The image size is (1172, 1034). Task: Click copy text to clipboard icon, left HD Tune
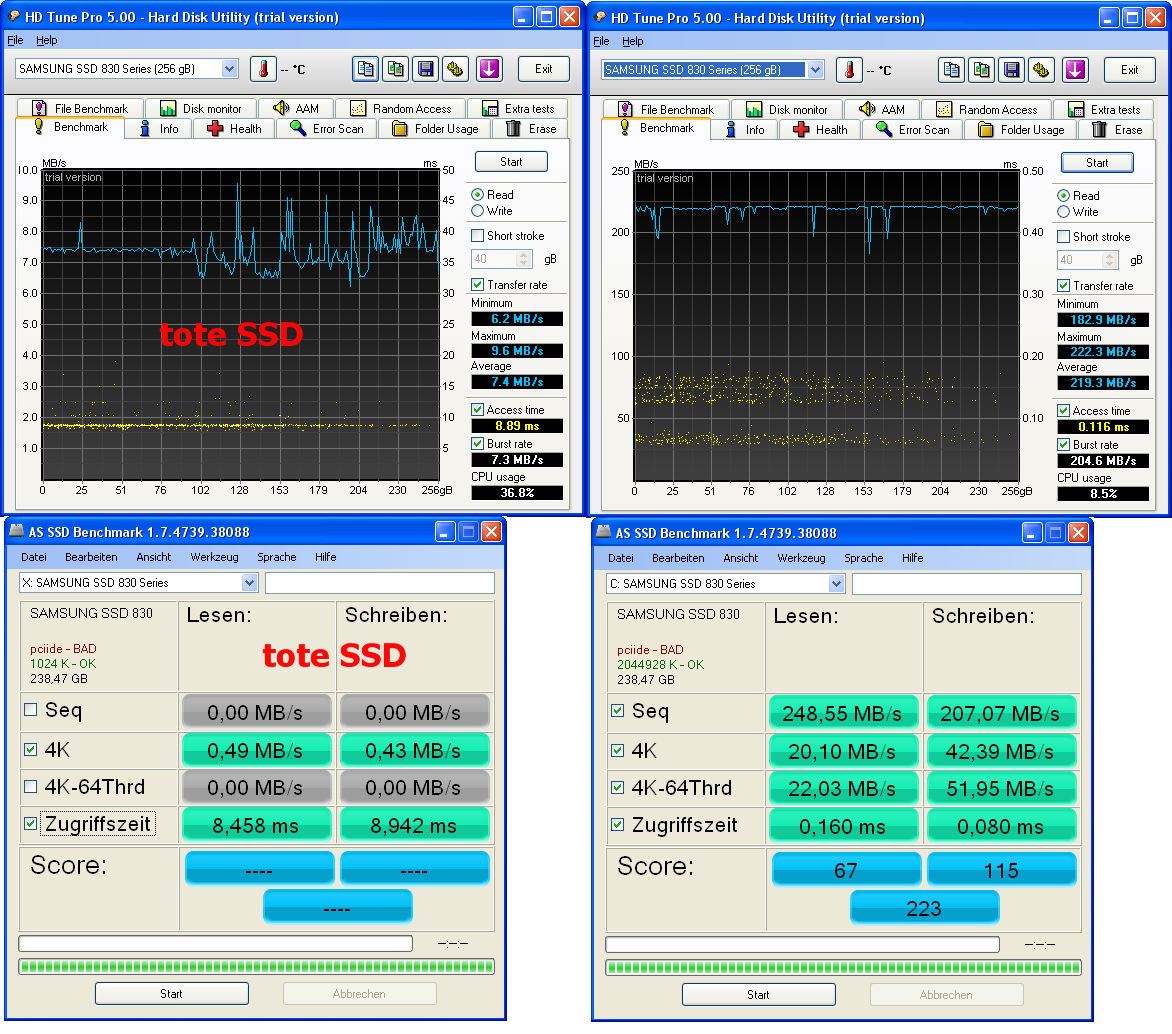[366, 69]
